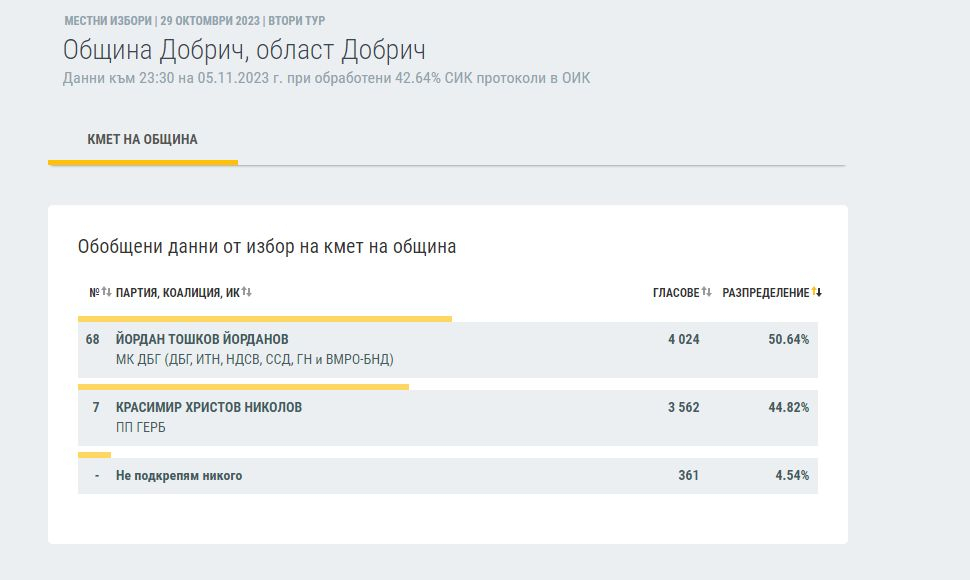Click the progress bar above Николов row

click(x=243, y=387)
